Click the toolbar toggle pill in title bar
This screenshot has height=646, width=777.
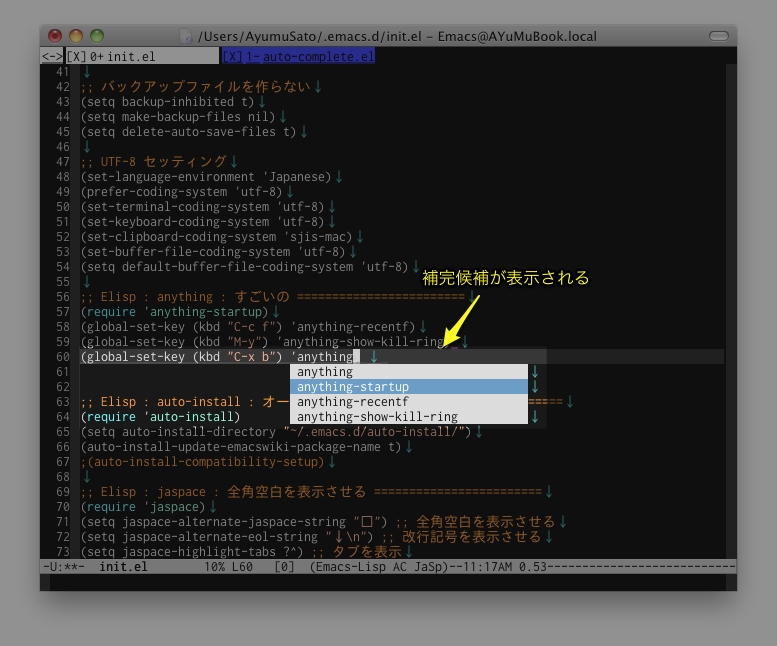(x=717, y=36)
